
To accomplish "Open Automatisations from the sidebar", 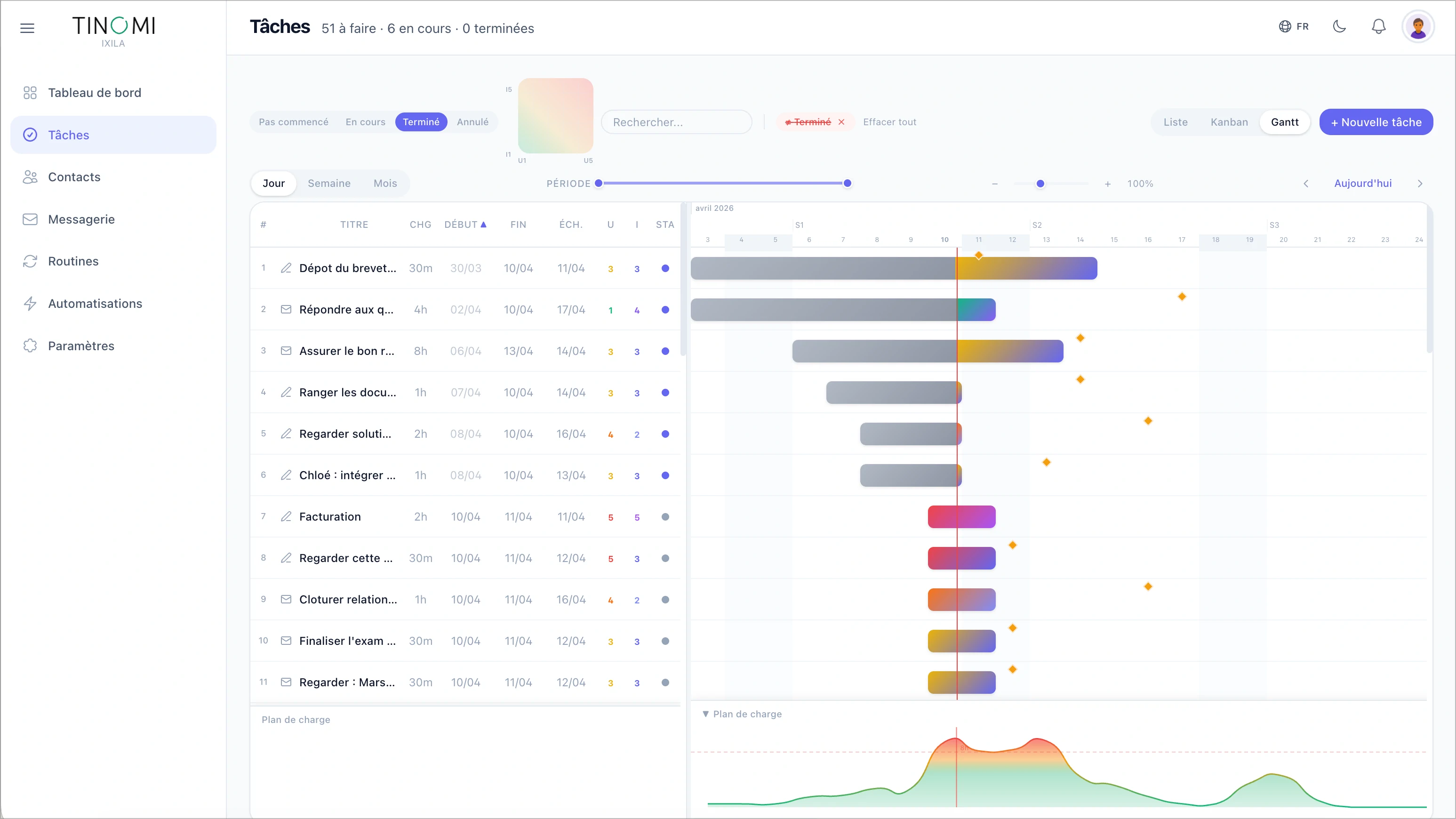I will 113,304.
